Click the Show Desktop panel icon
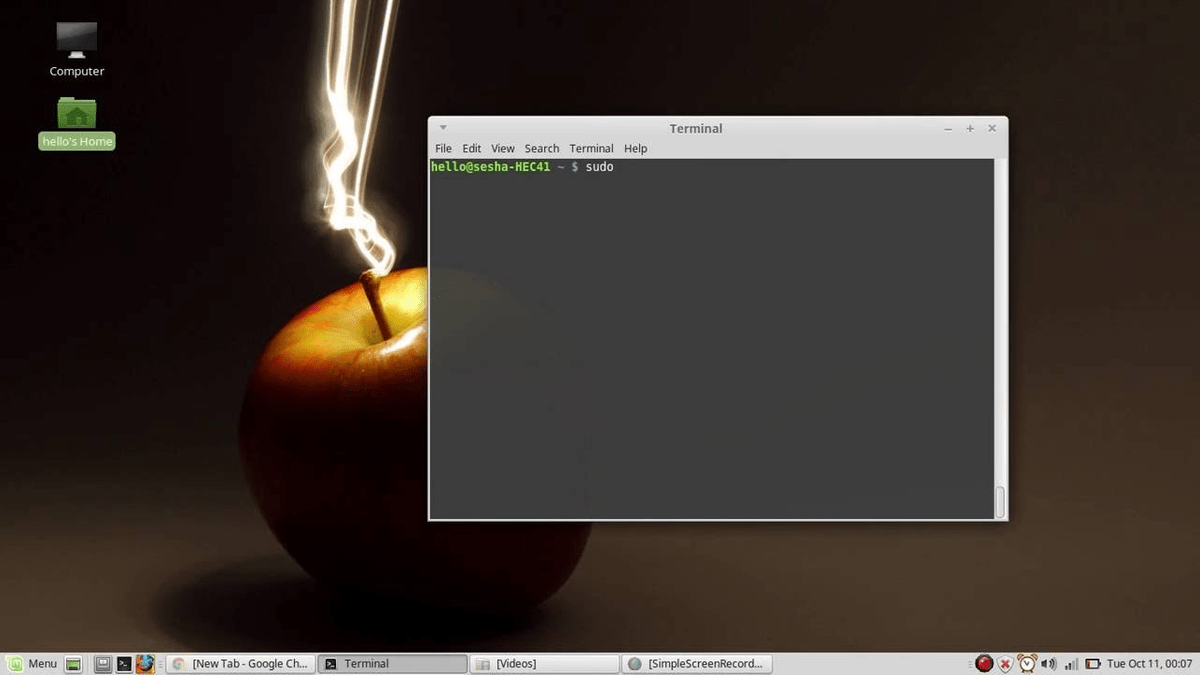 click(x=73, y=664)
